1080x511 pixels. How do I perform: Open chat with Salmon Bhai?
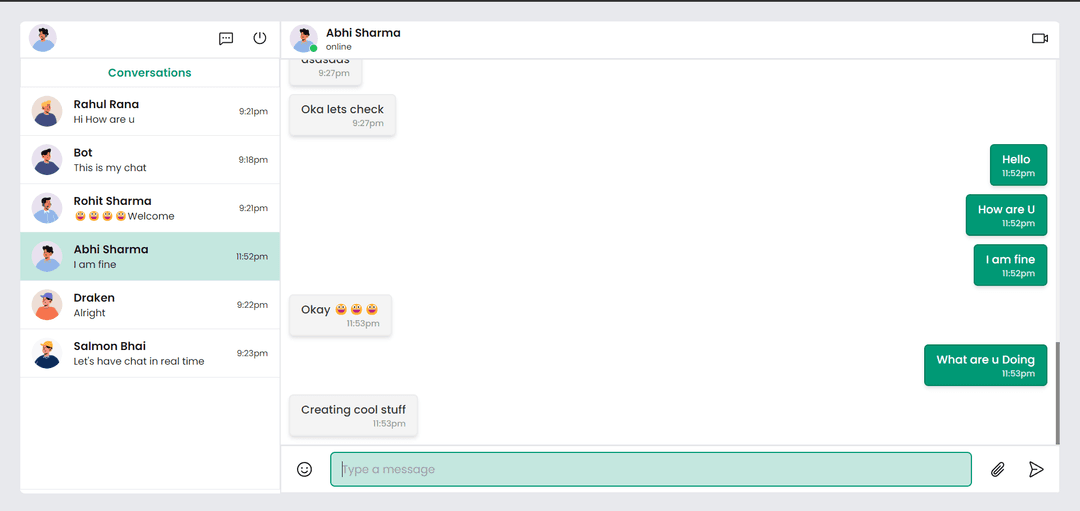(x=150, y=353)
